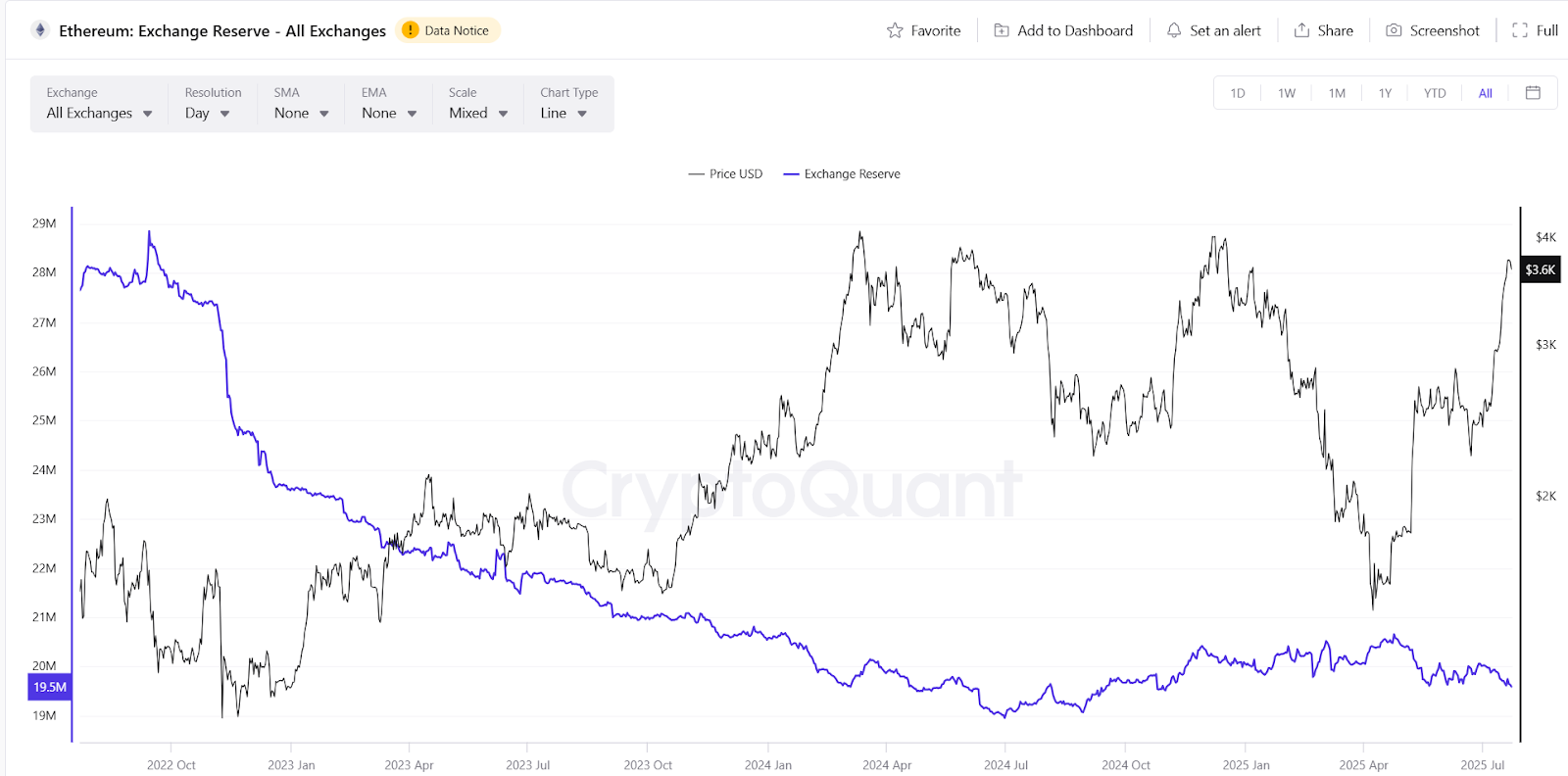The width and height of the screenshot is (1568, 776).
Task: Click the Add to Dashboard icon
Action: click(x=1002, y=30)
